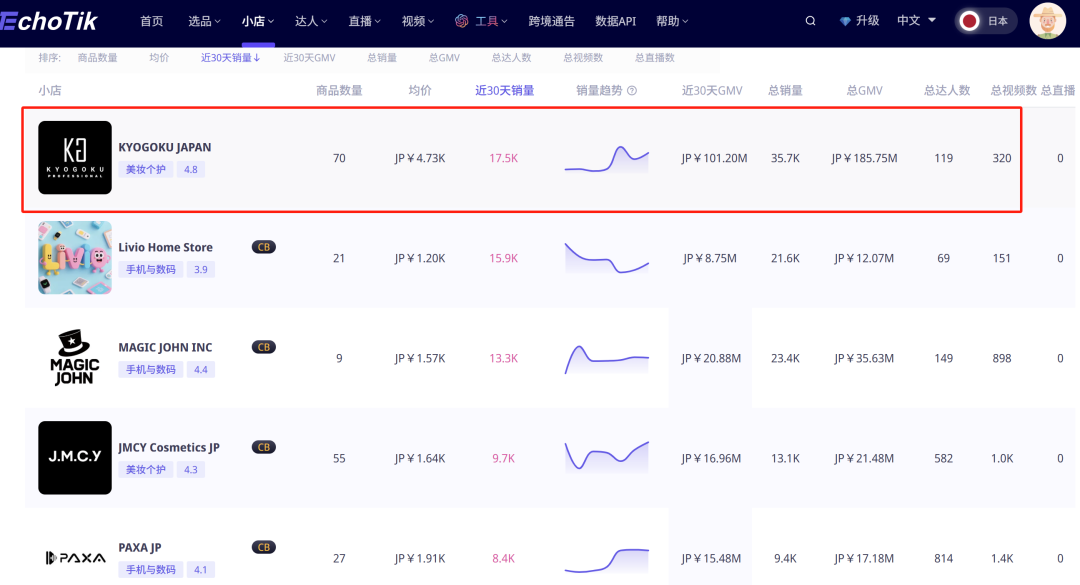Viewport: 1080px width, 585px height.
Task: Open the MAGIC JOHN store logo
Action: (75, 358)
